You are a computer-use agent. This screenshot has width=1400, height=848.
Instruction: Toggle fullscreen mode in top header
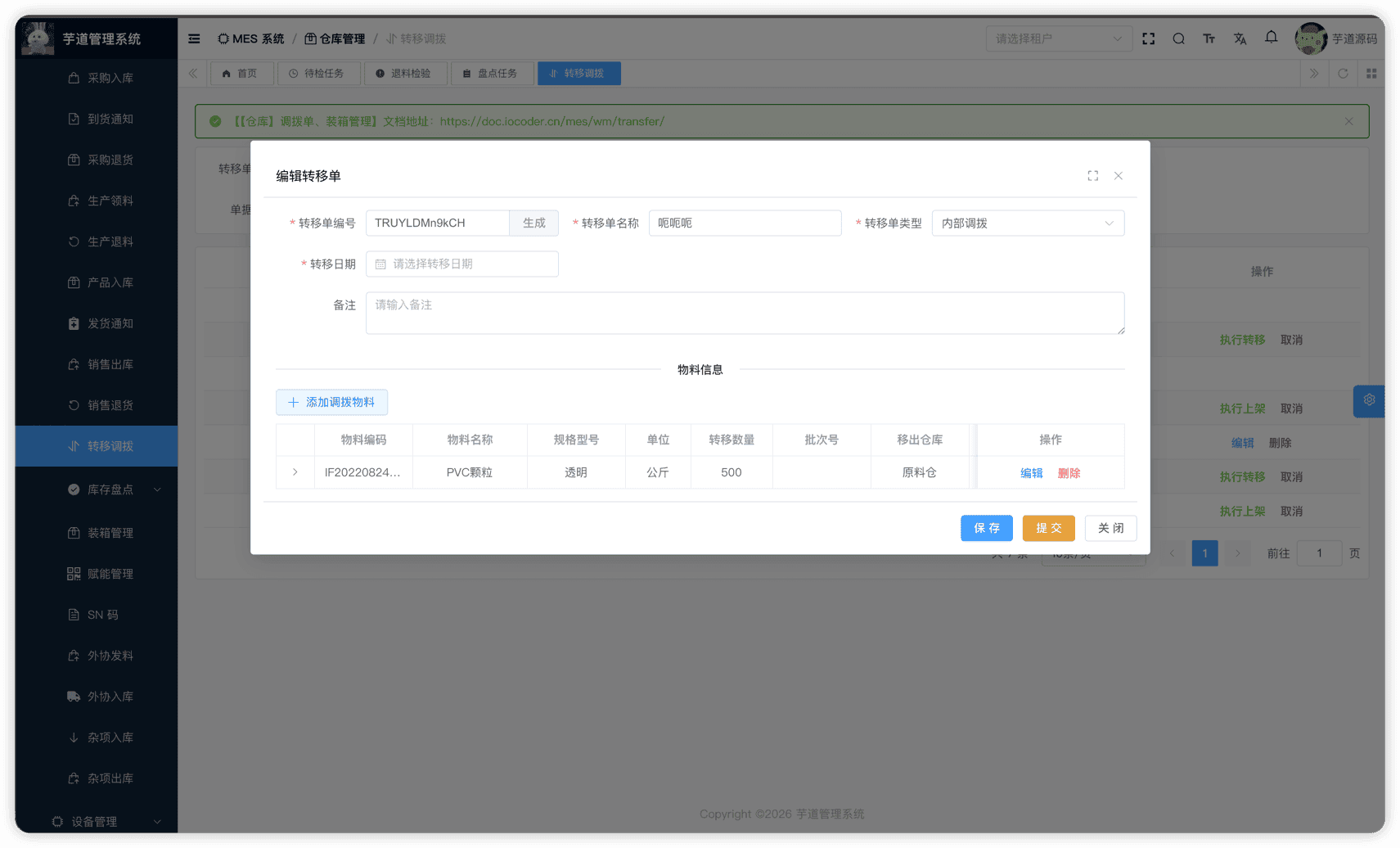coord(1148,38)
